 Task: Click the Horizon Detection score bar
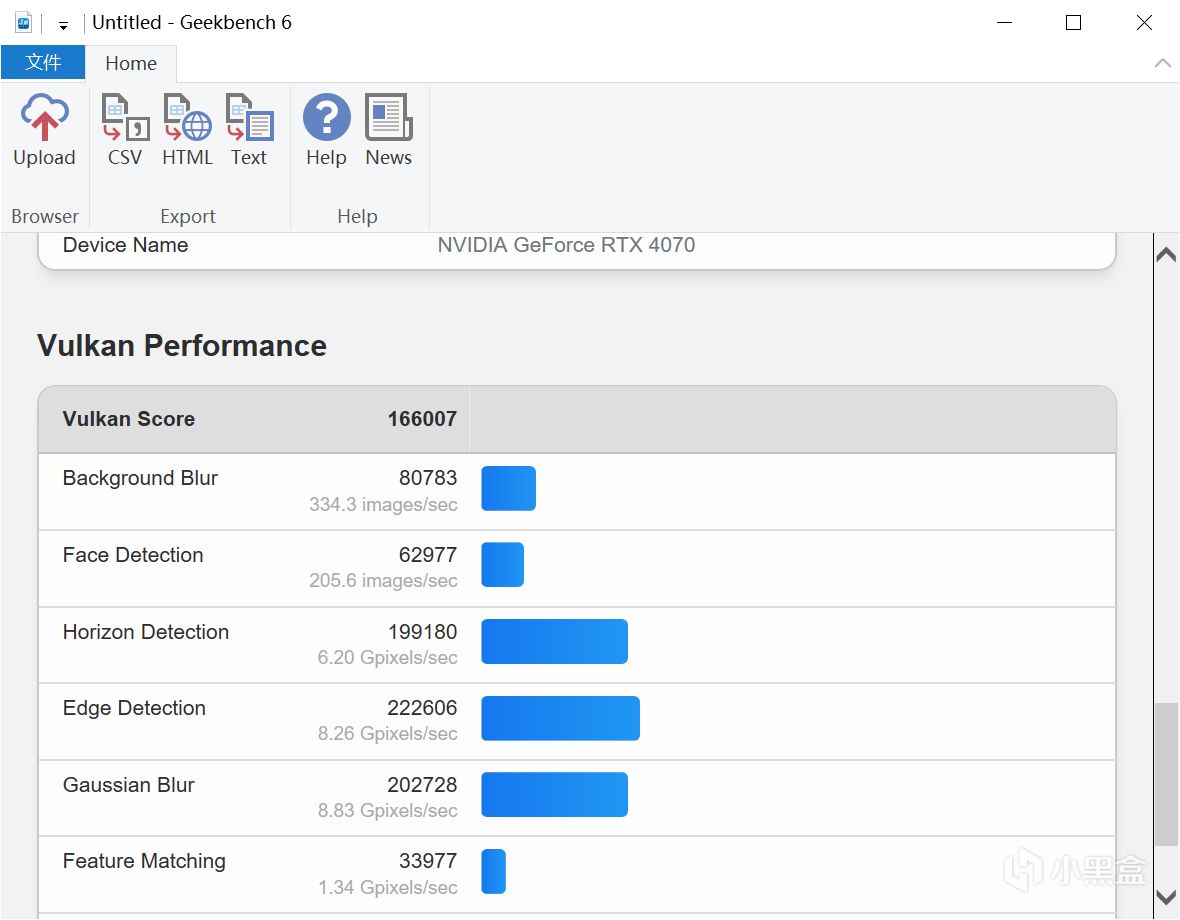pyautogui.click(x=555, y=642)
